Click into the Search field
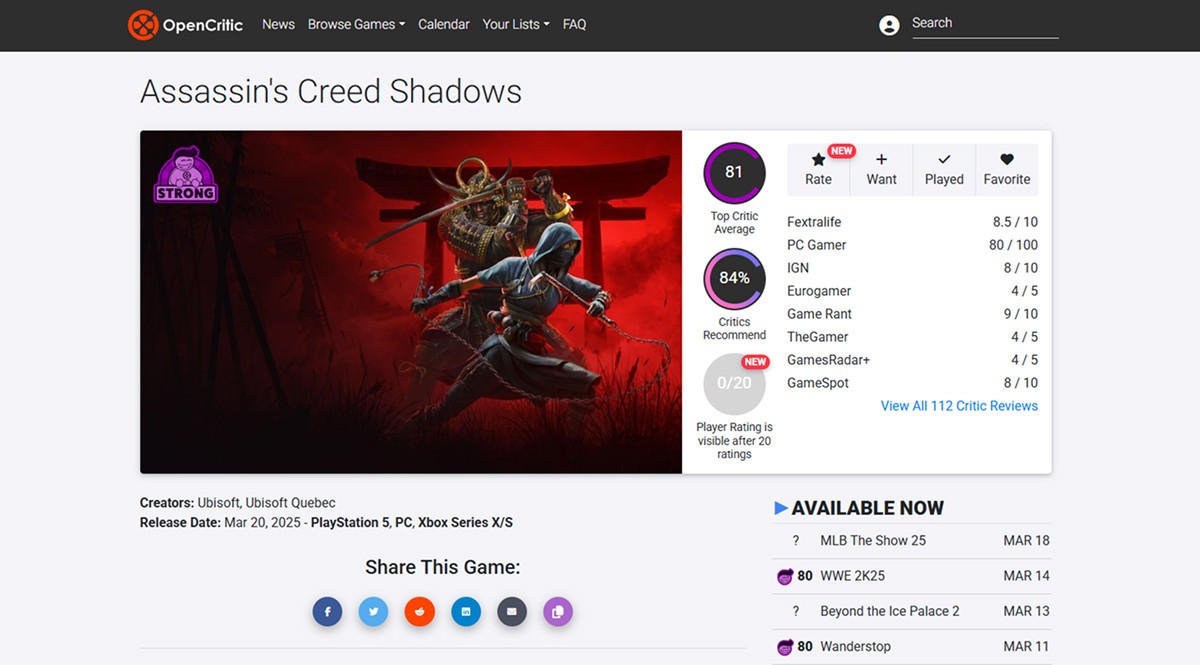Viewport: 1200px width, 665px height. 985,24
